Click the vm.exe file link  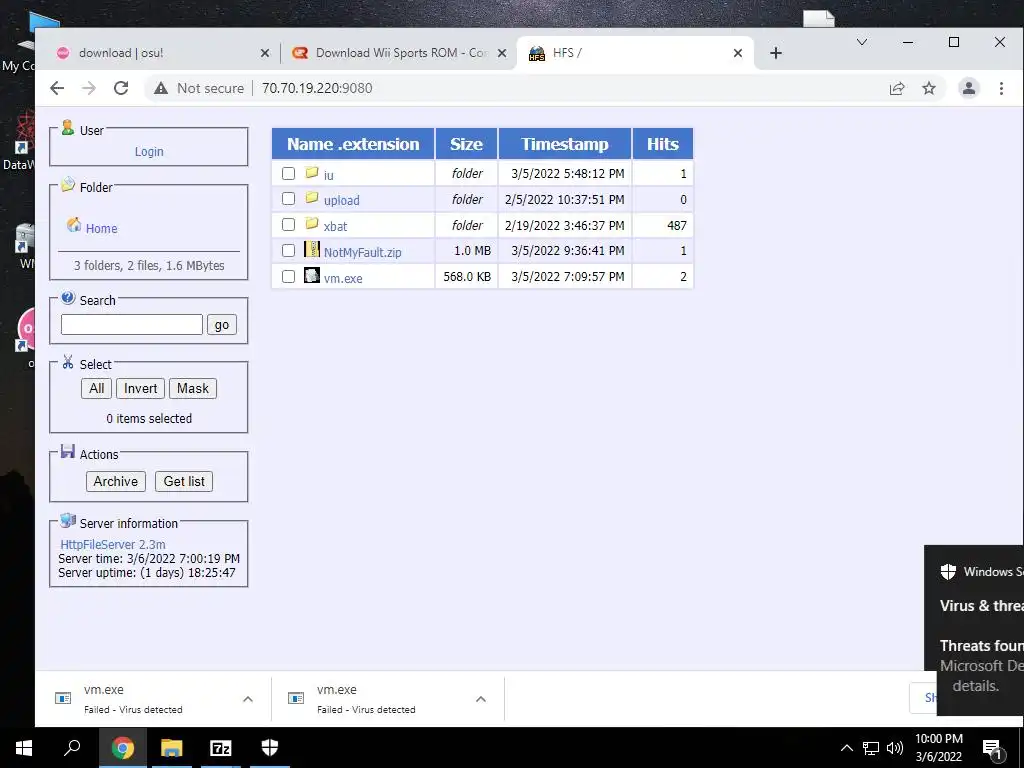pos(343,278)
